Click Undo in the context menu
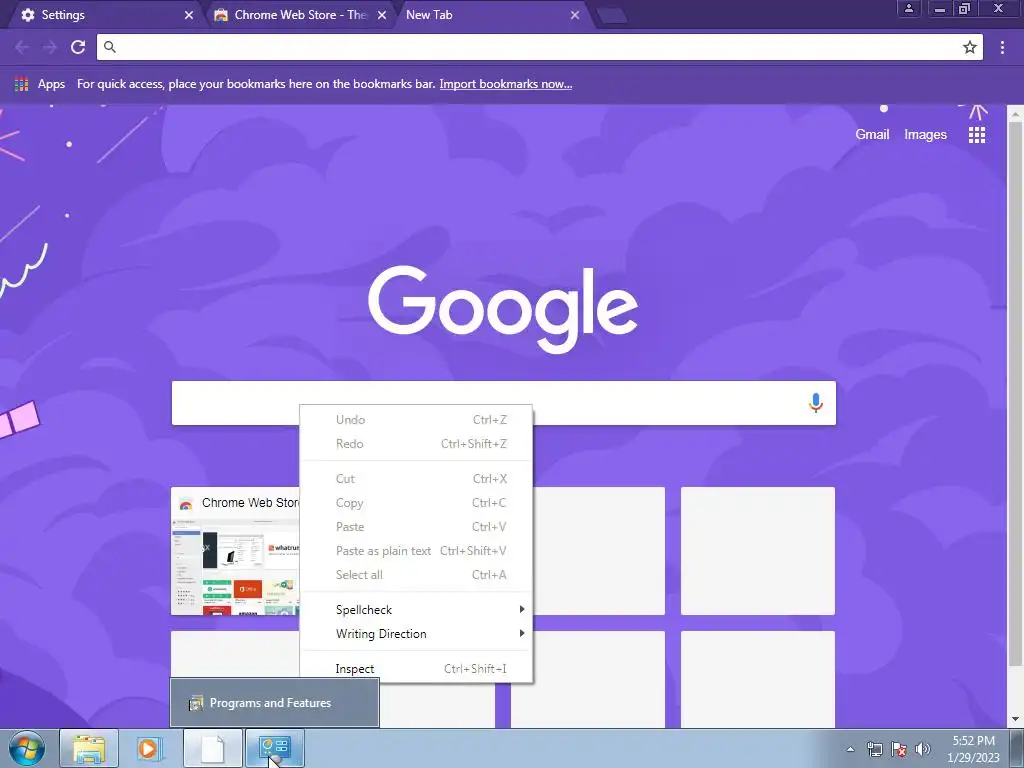 [416, 420]
